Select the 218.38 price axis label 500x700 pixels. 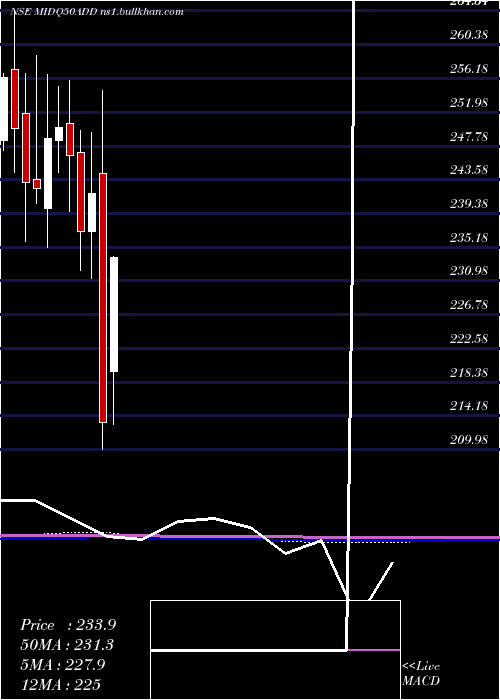tap(469, 373)
